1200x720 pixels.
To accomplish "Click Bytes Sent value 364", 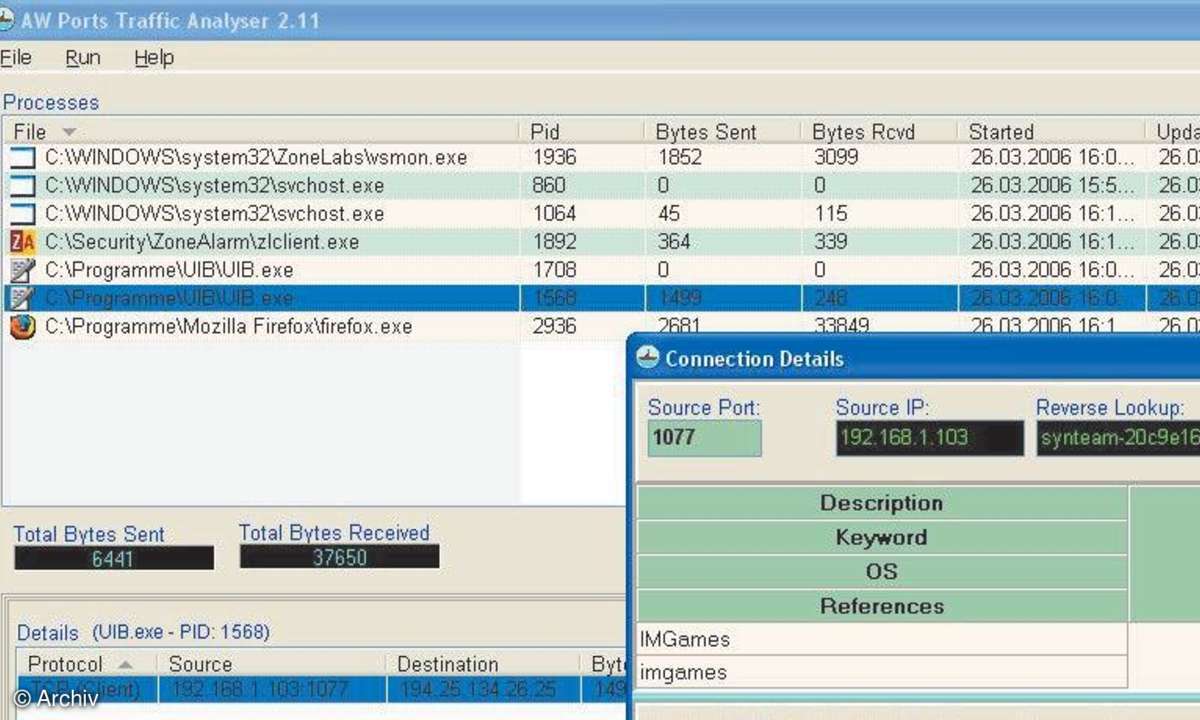I will pyautogui.click(x=673, y=242).
